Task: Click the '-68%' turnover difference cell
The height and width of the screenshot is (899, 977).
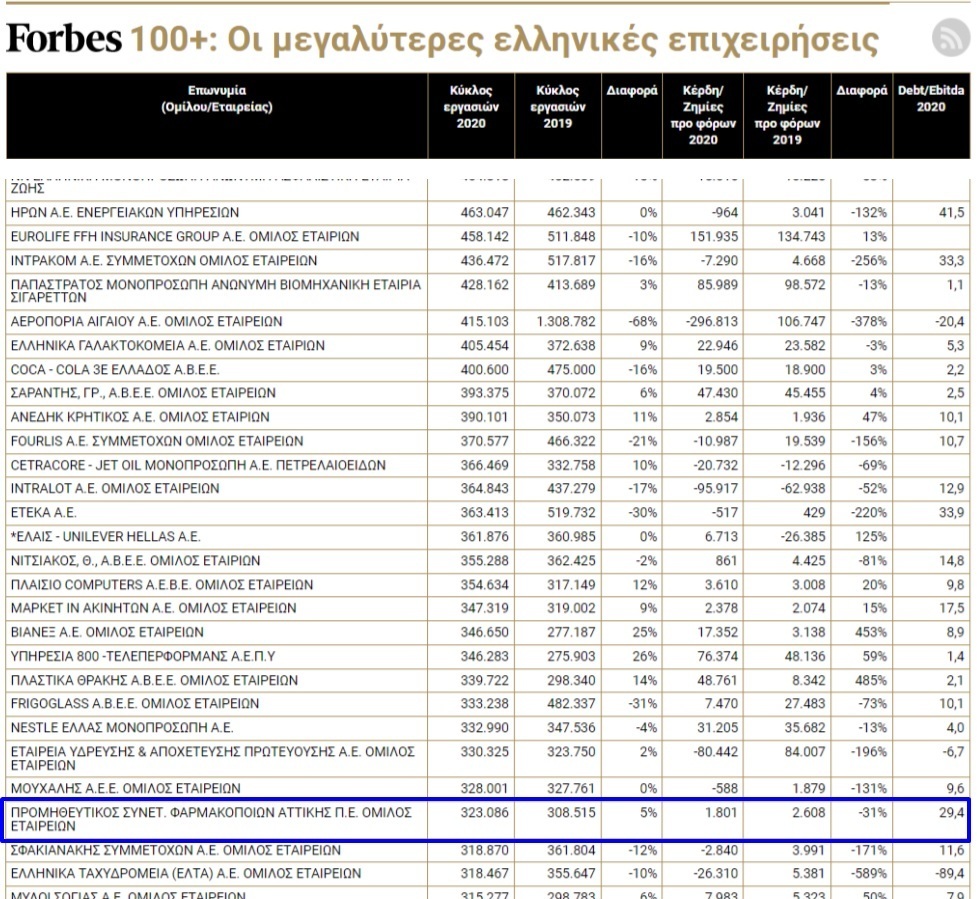Action: tap(642, 321)
